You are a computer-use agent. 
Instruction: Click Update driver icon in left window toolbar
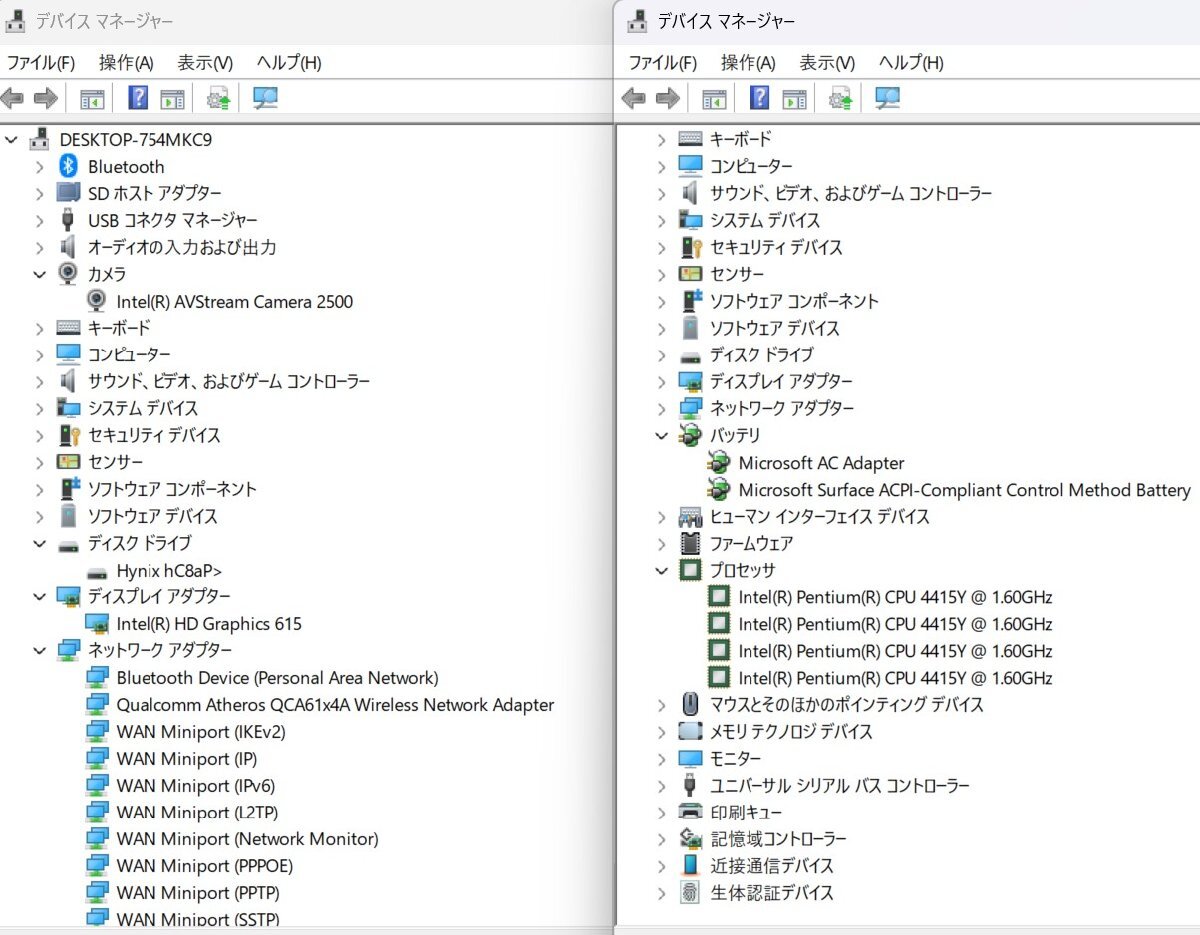218,98
